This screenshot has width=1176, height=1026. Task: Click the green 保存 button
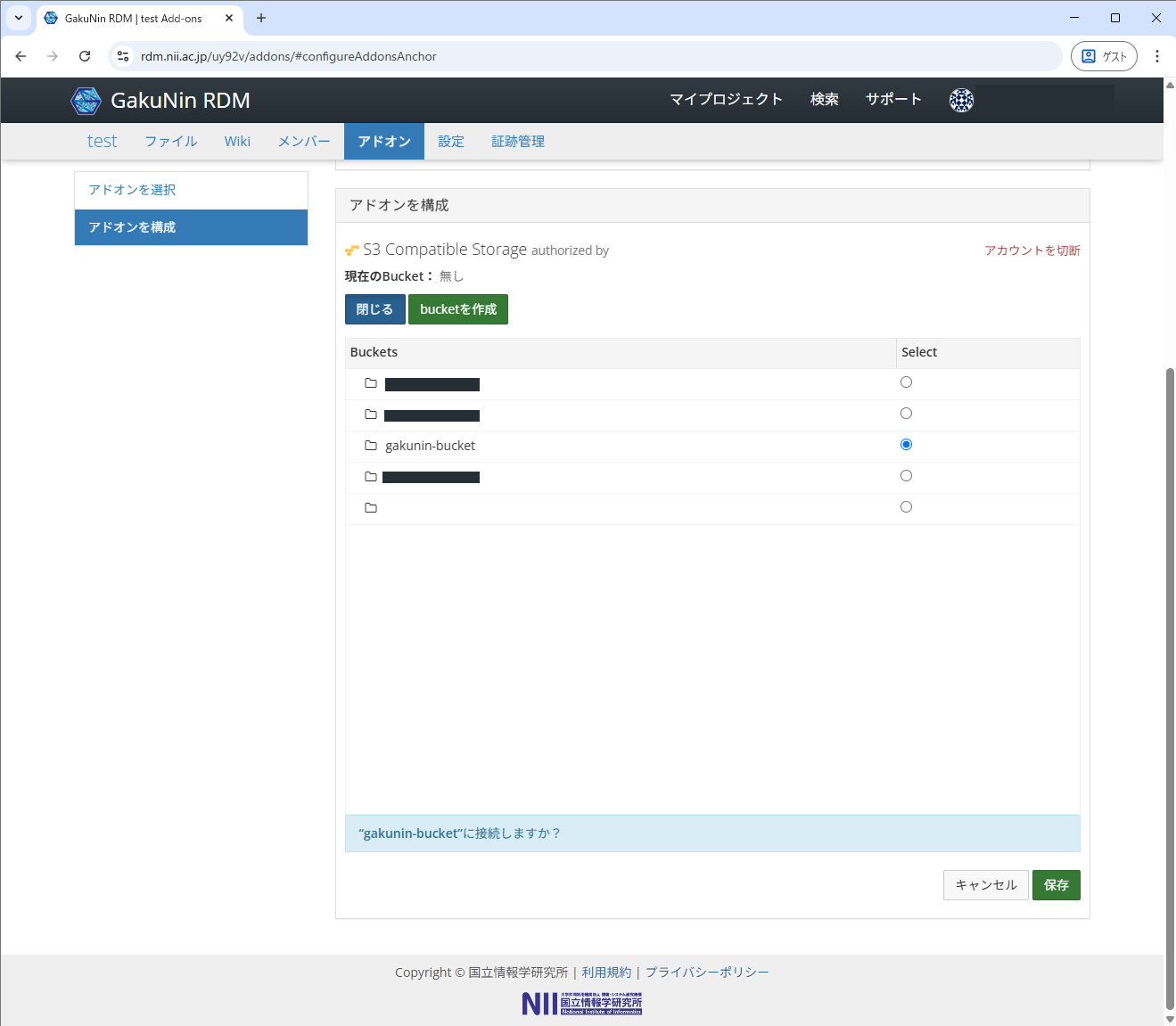click(x=1056, y=885)
